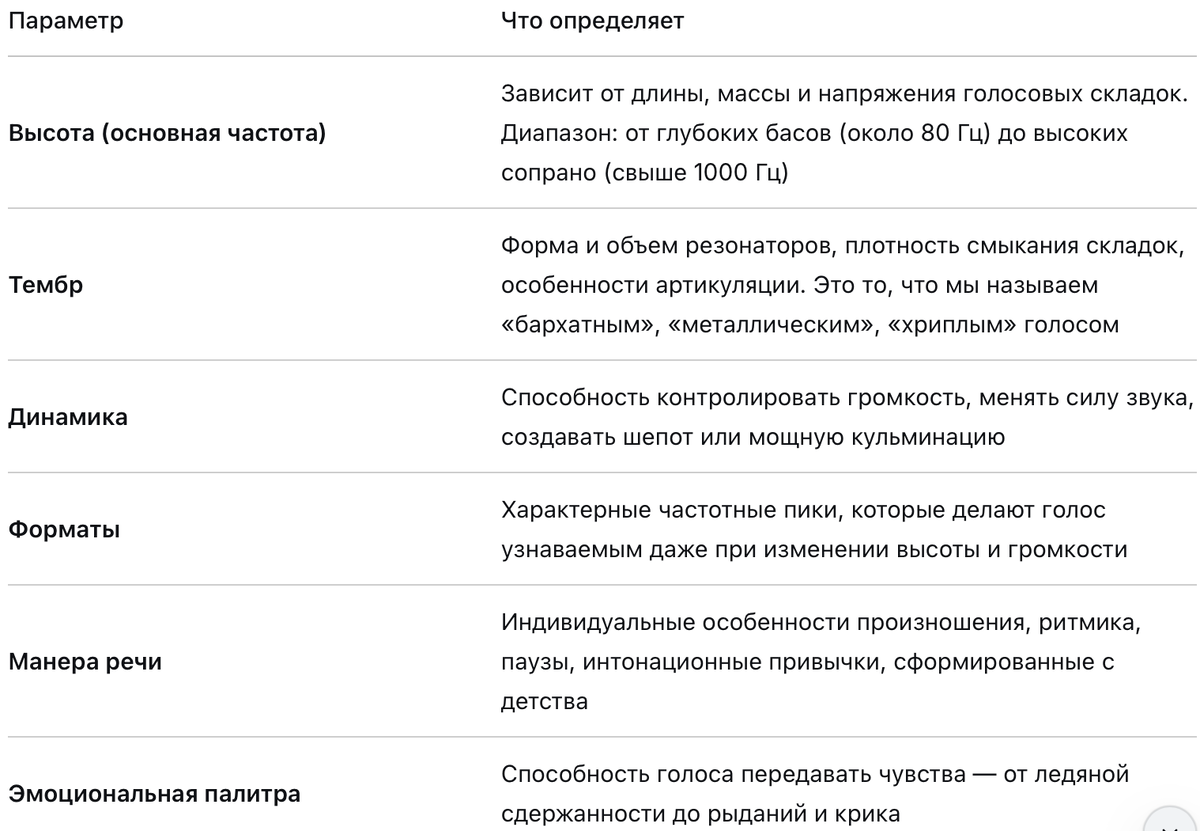Click the text 'сопрано (свыше 1000 Гц)'
1200x831 pixels.
coord(645,172)
